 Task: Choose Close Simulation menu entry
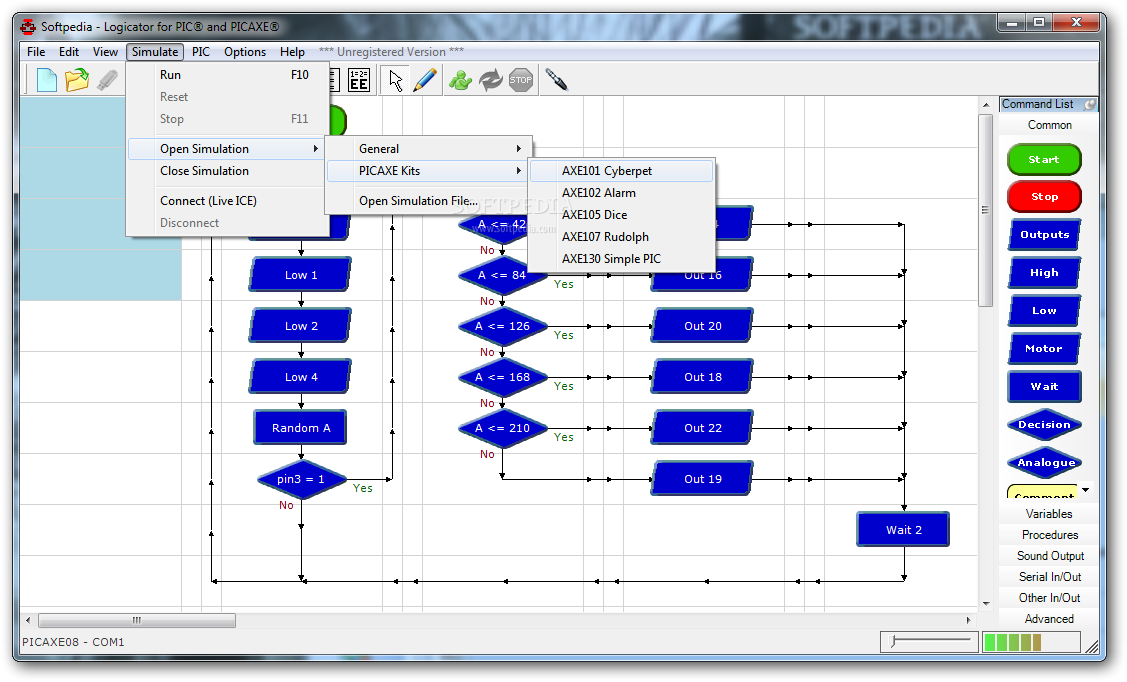tap(227, 171)
